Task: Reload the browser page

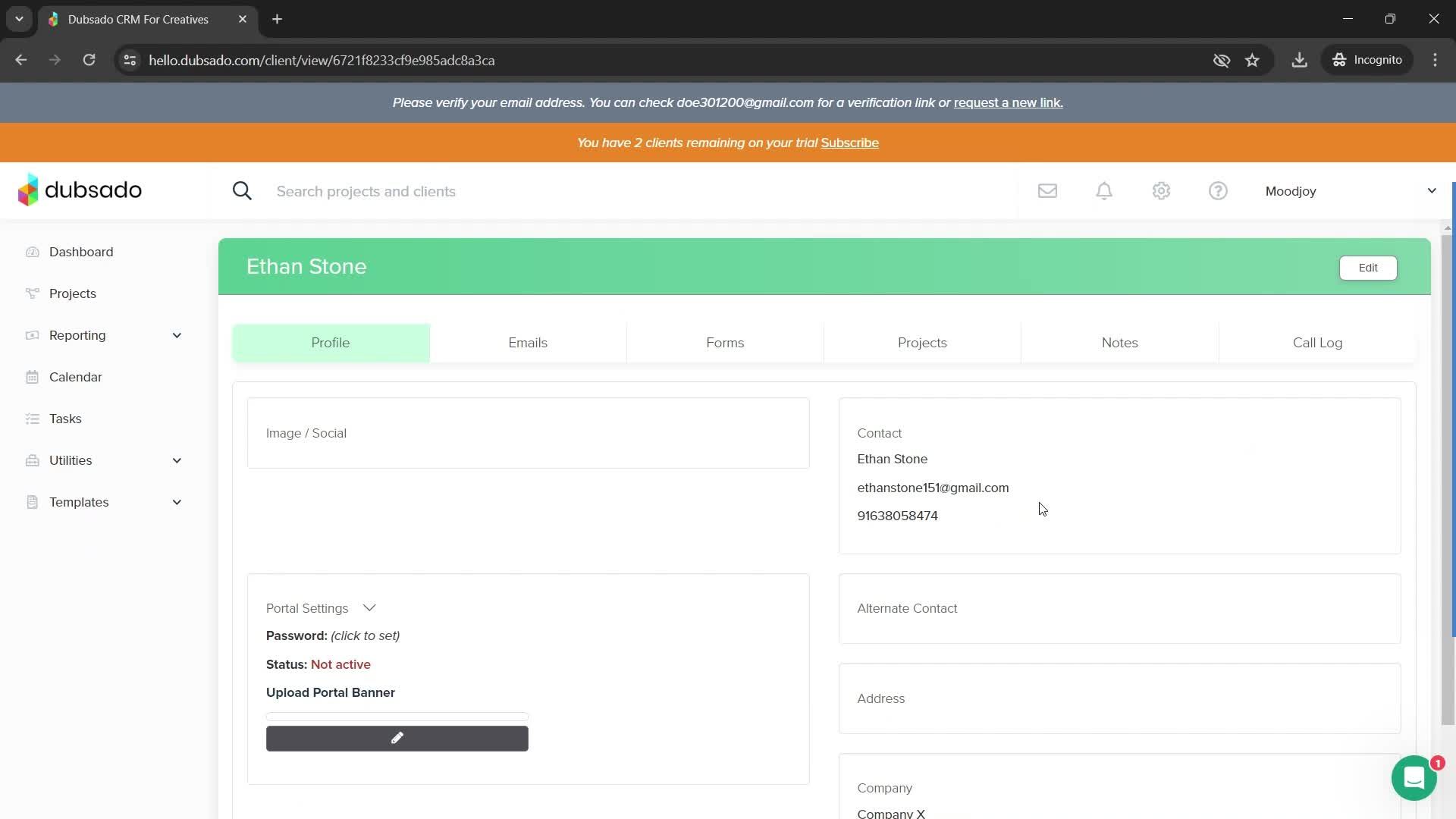Action: [x=89, y=60]
